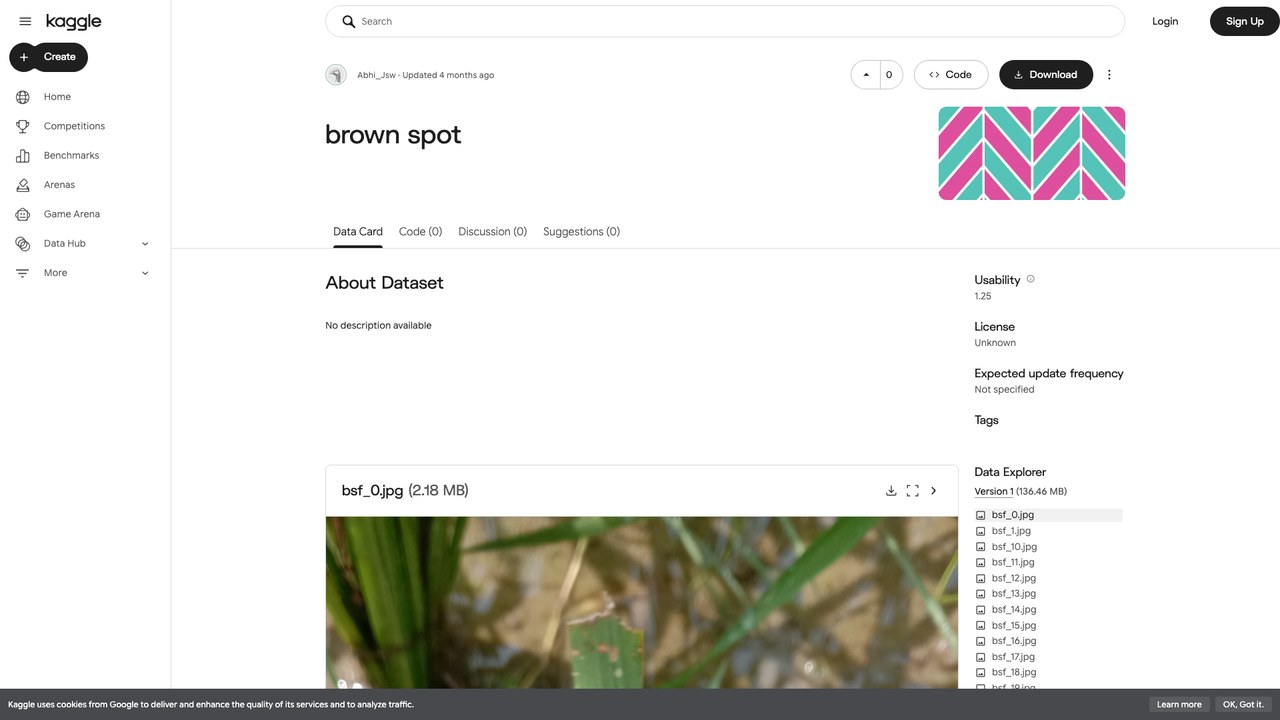The image size is (1280, 720).
Task: Go to Benchmarks section
Action: 71,155
